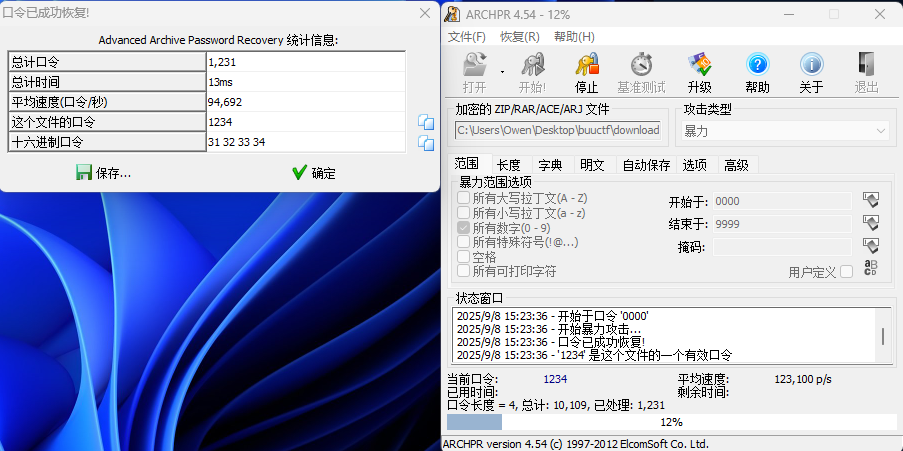The height and width of the screenshot is (451, 903).
Task: Click the 保存... button in dialog
Action: [x=104, y=173]
